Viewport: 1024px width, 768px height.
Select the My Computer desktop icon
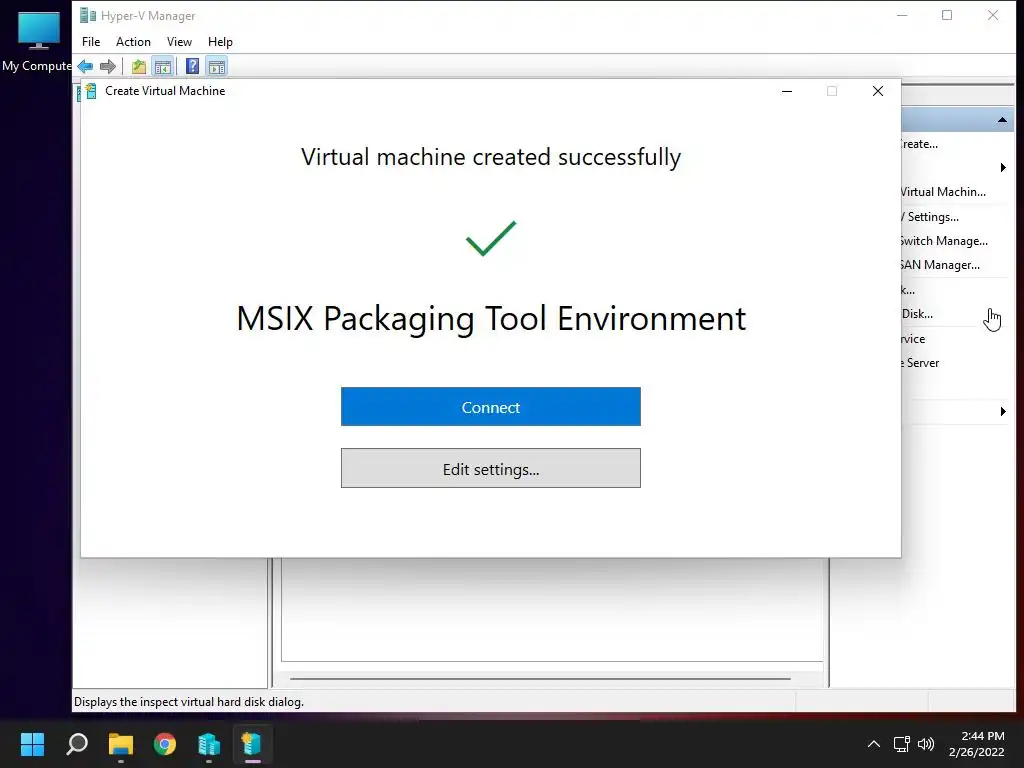(x=37, y=41)
